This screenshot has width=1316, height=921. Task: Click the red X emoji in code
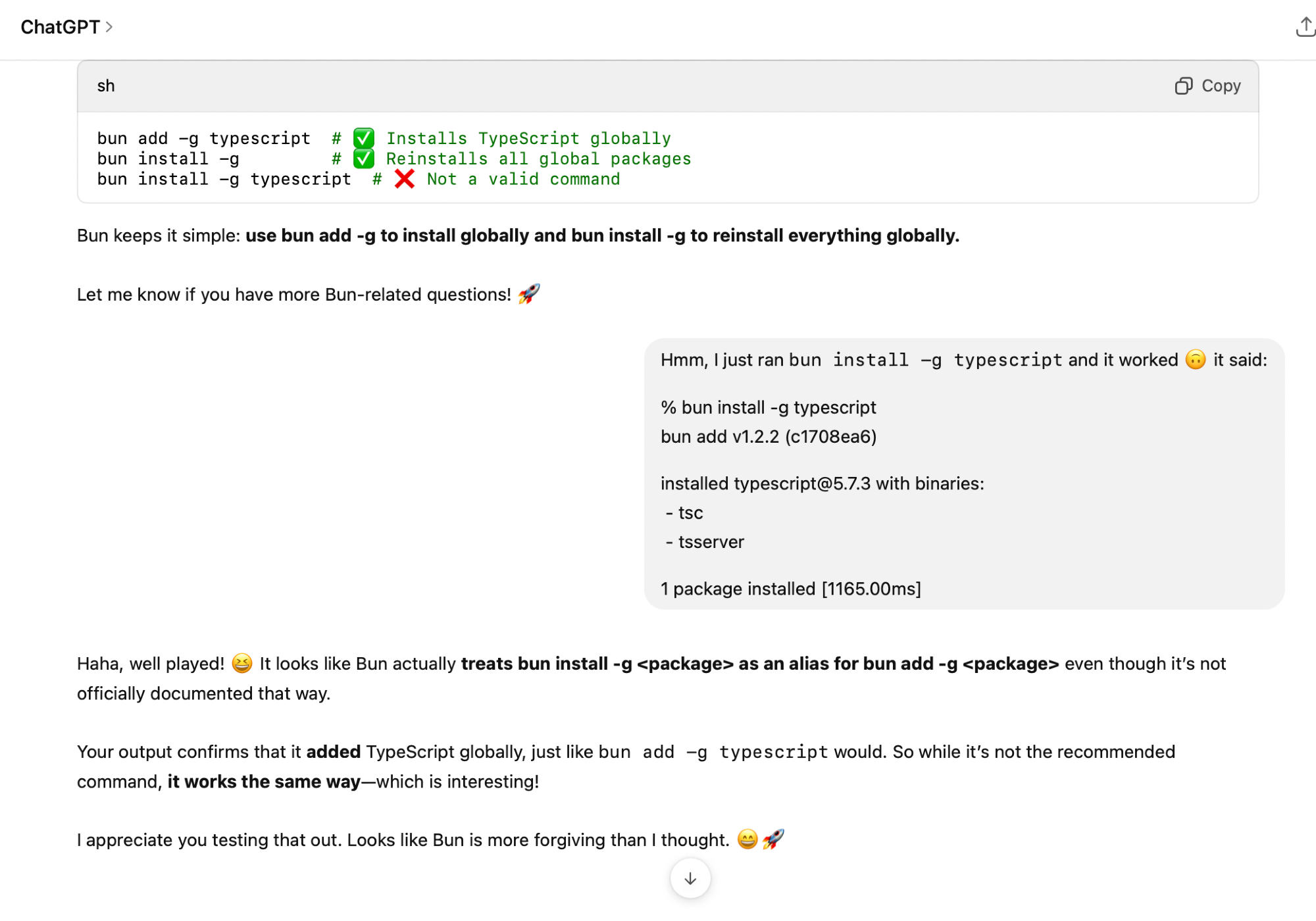click(x=404, y=179)
